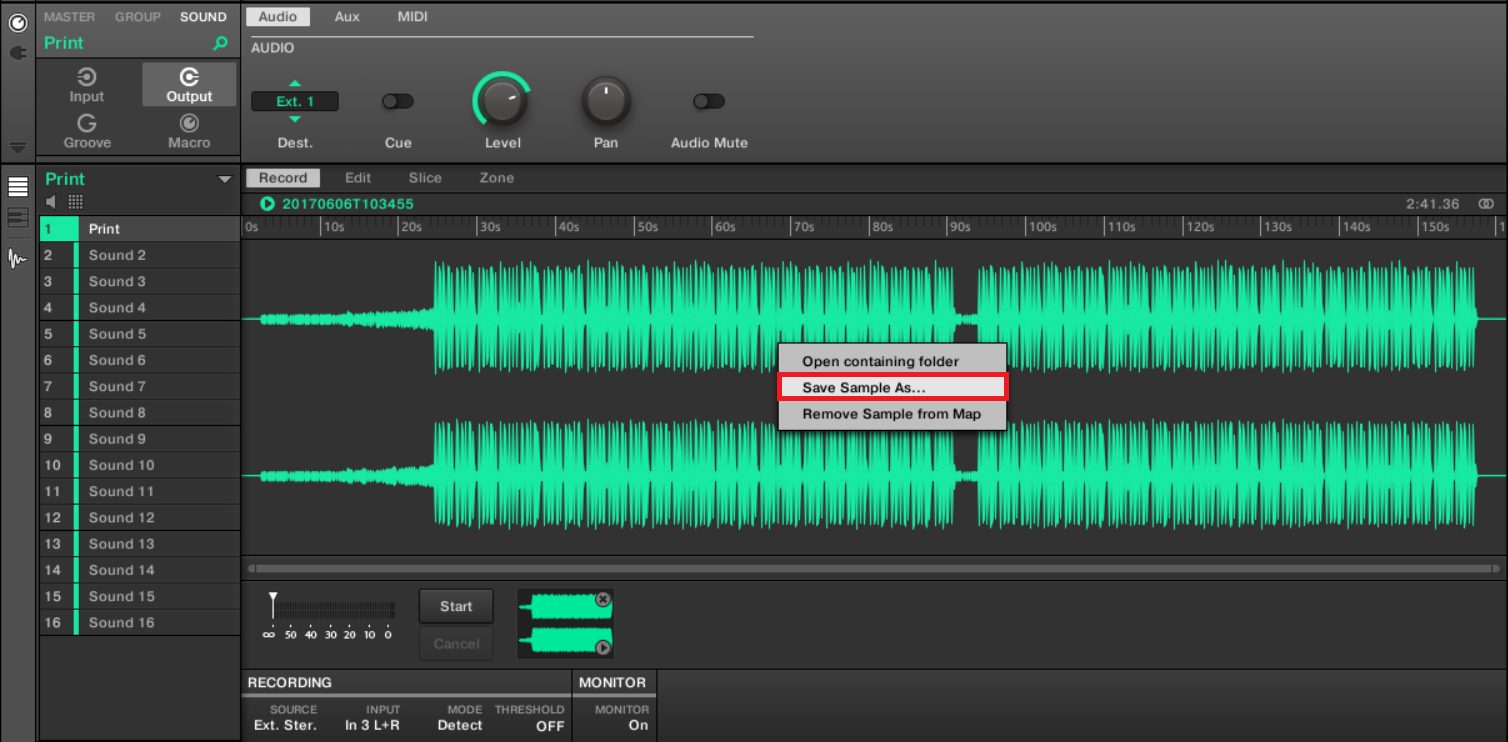This screenshot has height=742, width=1508.
Task: Open the Print sound dropdown arrow
Action: 224,178
